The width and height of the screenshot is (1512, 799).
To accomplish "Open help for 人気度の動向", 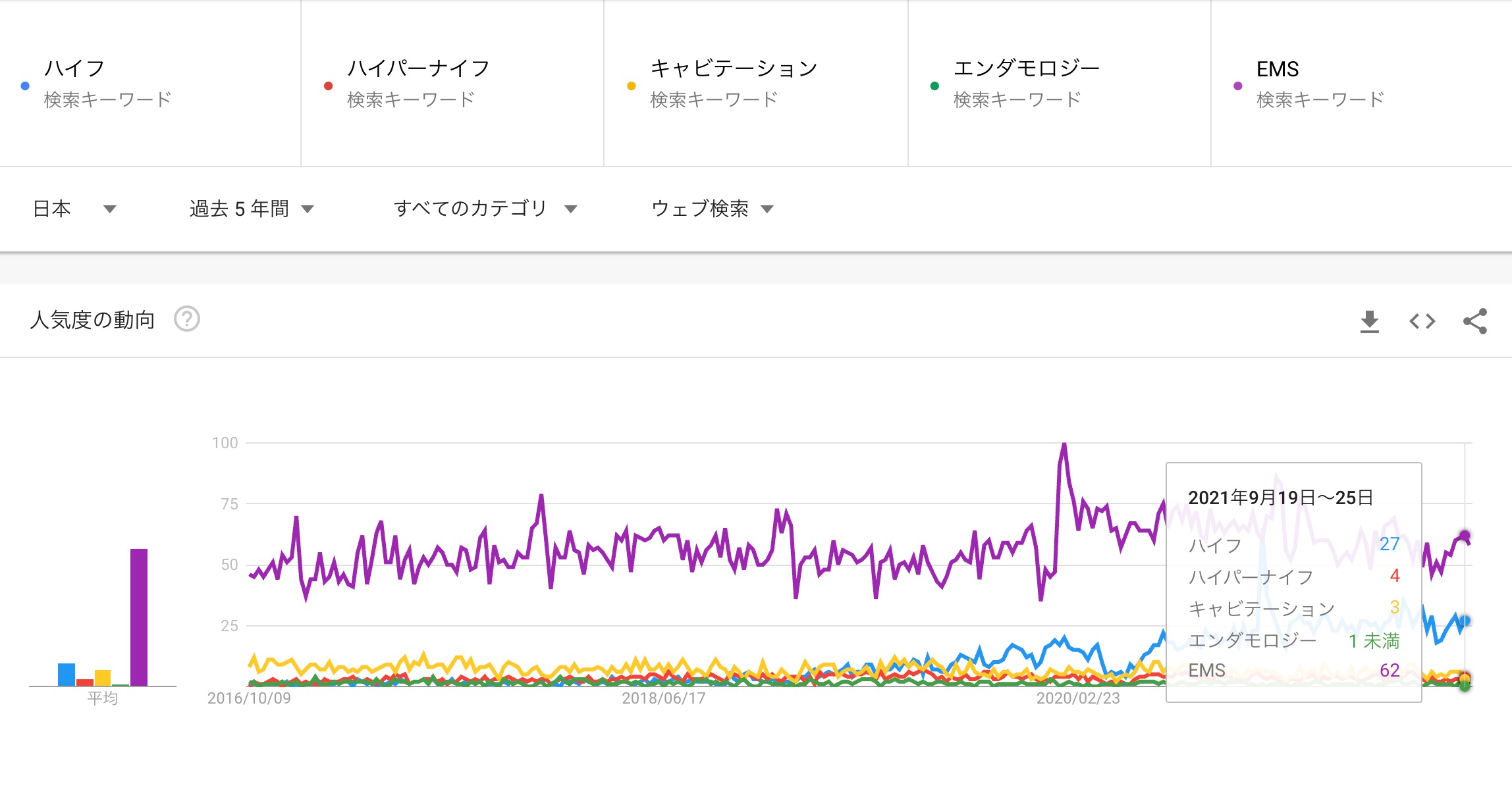I will (x=186, y=319).
